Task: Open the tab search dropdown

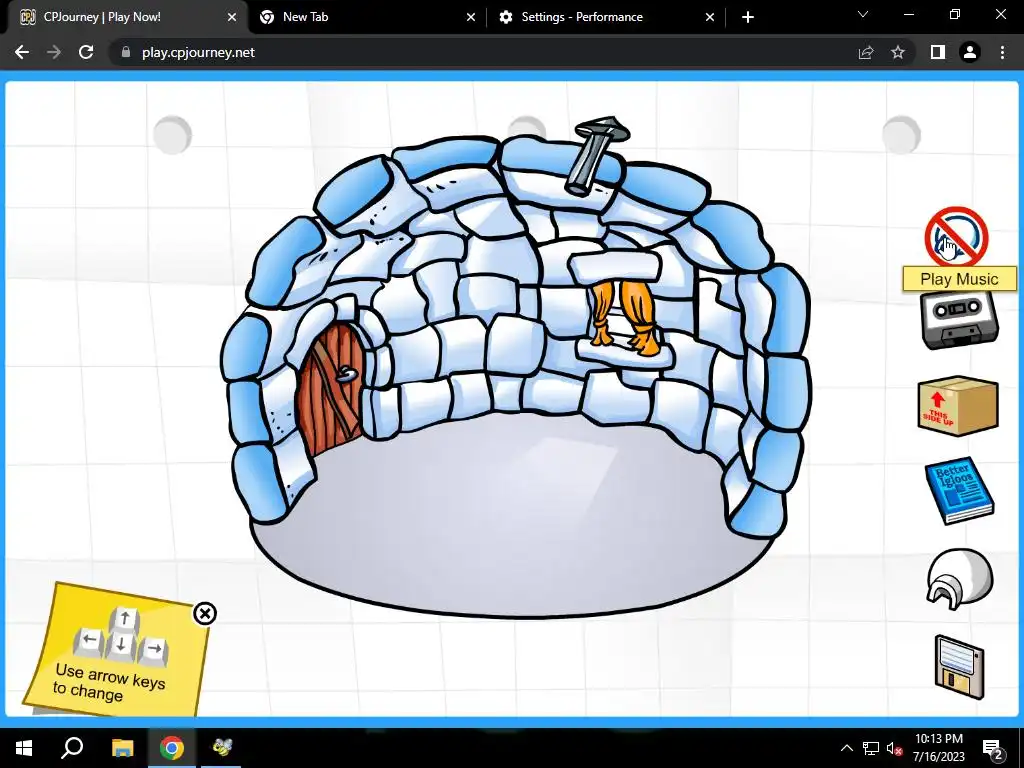Action: pyautogui.click(x=863, y=14)
